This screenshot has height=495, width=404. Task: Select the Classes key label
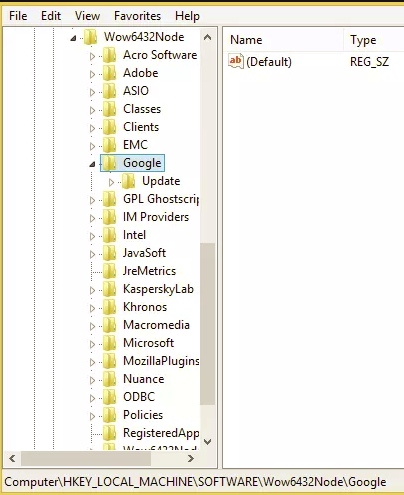pos(142,109)
